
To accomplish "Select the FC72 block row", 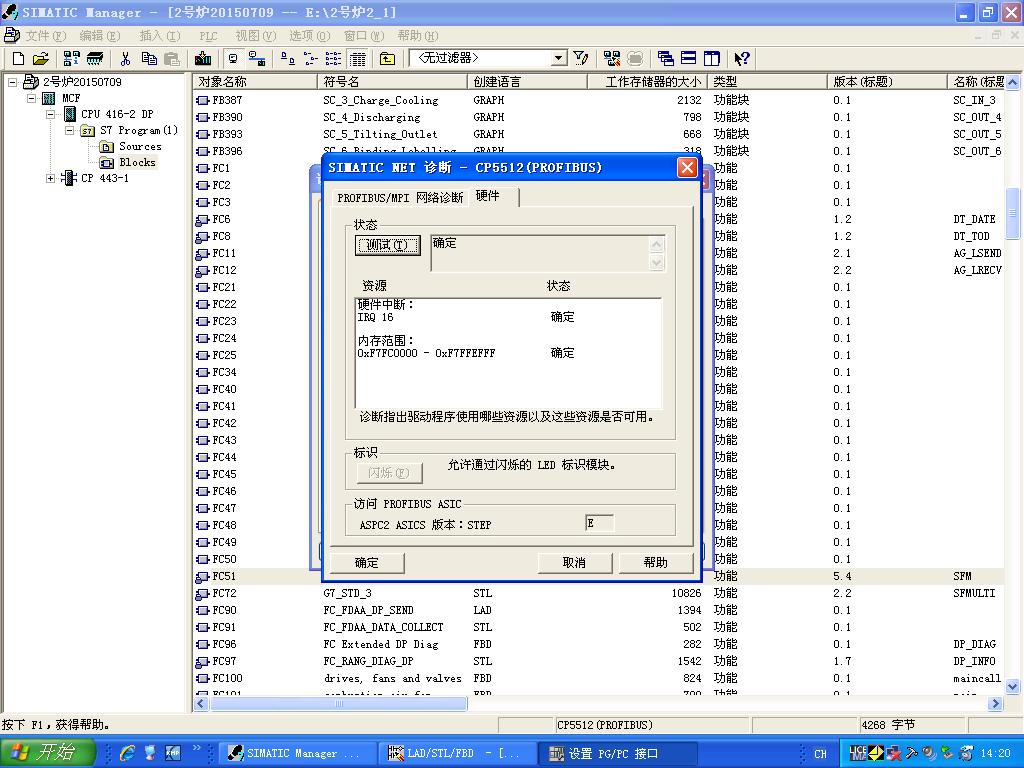I will pos(599,594).
